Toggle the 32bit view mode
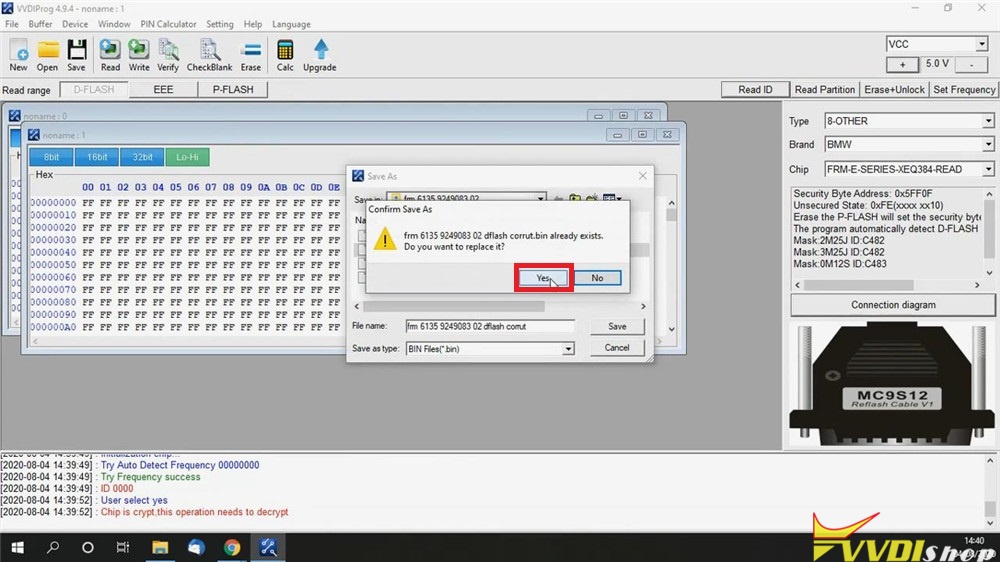Viewport: 1000px width, 562px height. point(142,157)
